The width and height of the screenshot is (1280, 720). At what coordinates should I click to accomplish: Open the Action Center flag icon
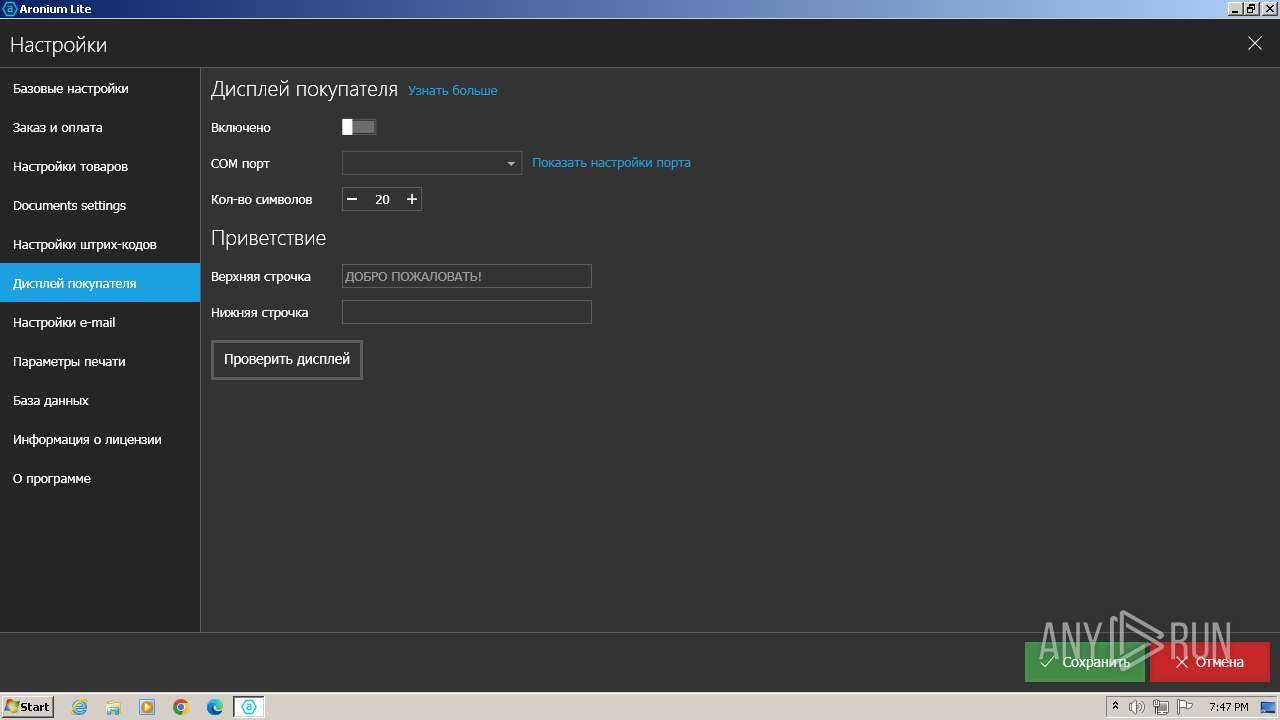[1185, 707]
